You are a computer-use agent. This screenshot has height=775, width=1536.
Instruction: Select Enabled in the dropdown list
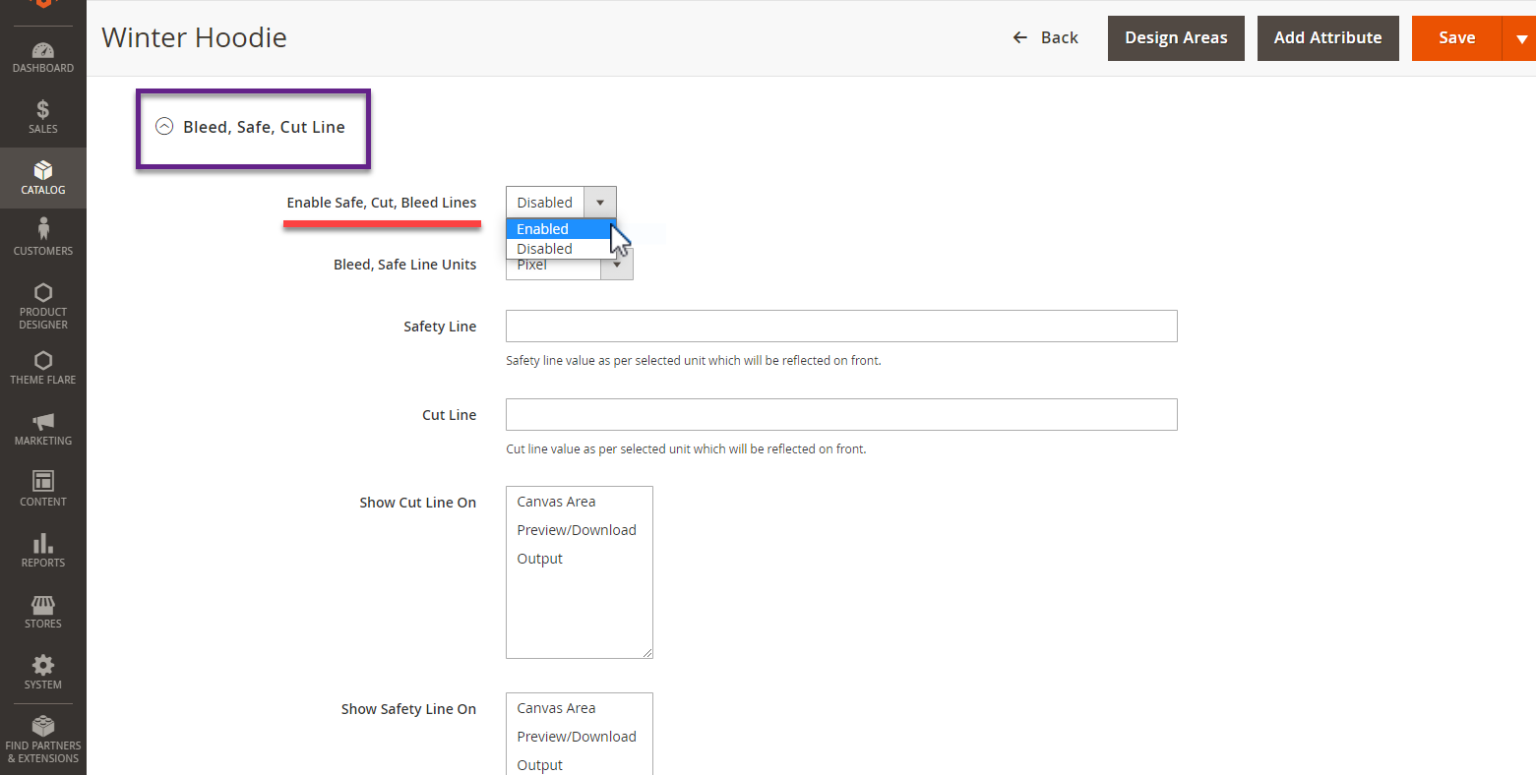(543, 229)
